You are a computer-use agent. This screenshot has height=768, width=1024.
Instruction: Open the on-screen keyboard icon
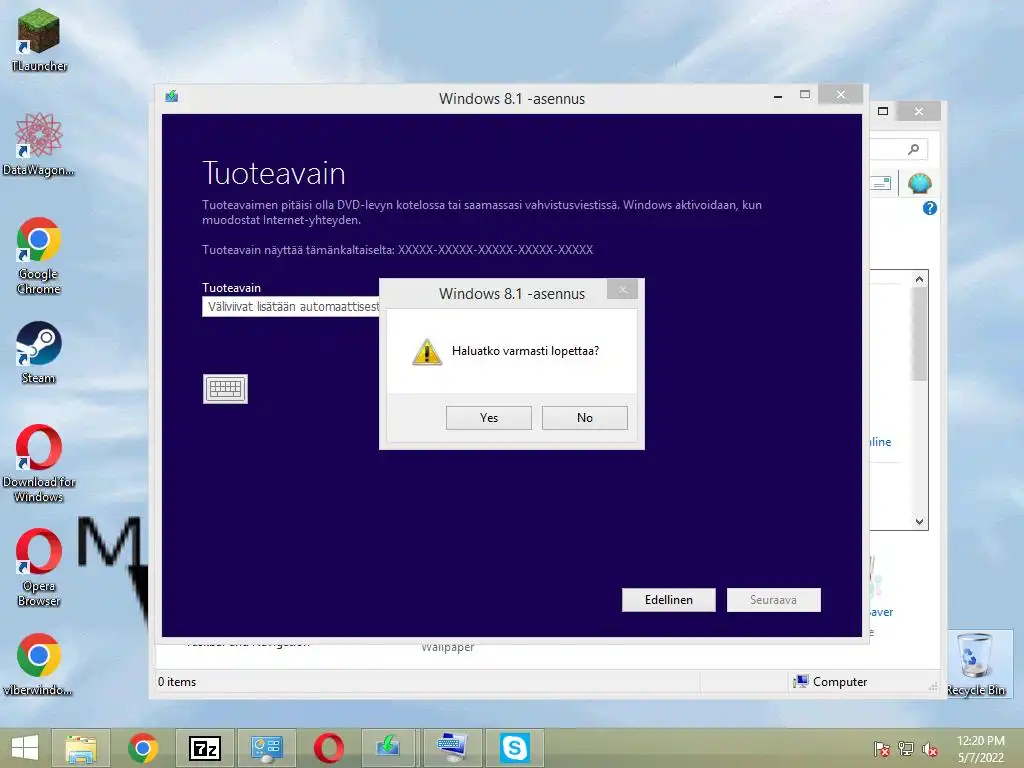coord(225,389)
